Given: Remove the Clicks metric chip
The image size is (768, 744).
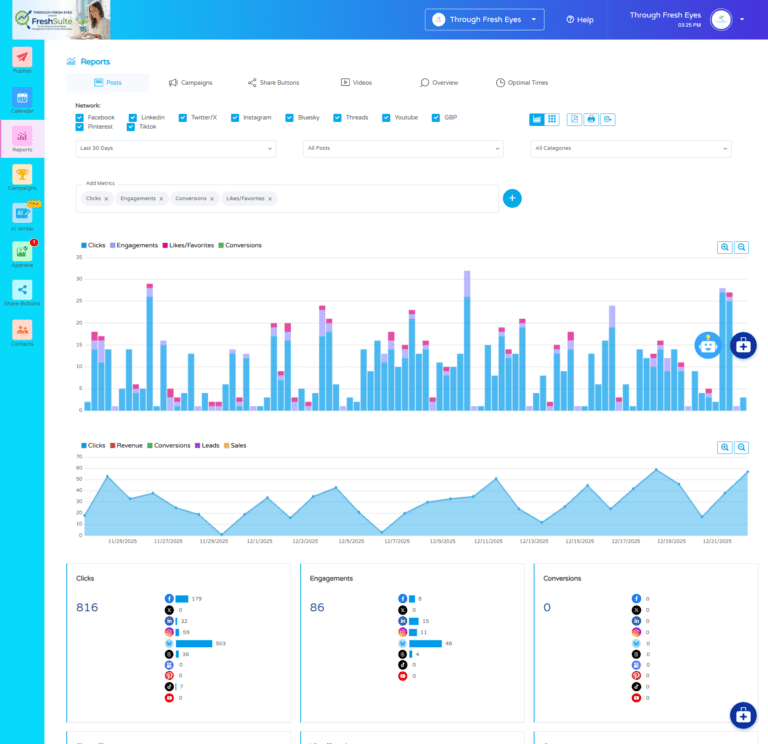Looking at the screenshot, I should coord(106,199).
